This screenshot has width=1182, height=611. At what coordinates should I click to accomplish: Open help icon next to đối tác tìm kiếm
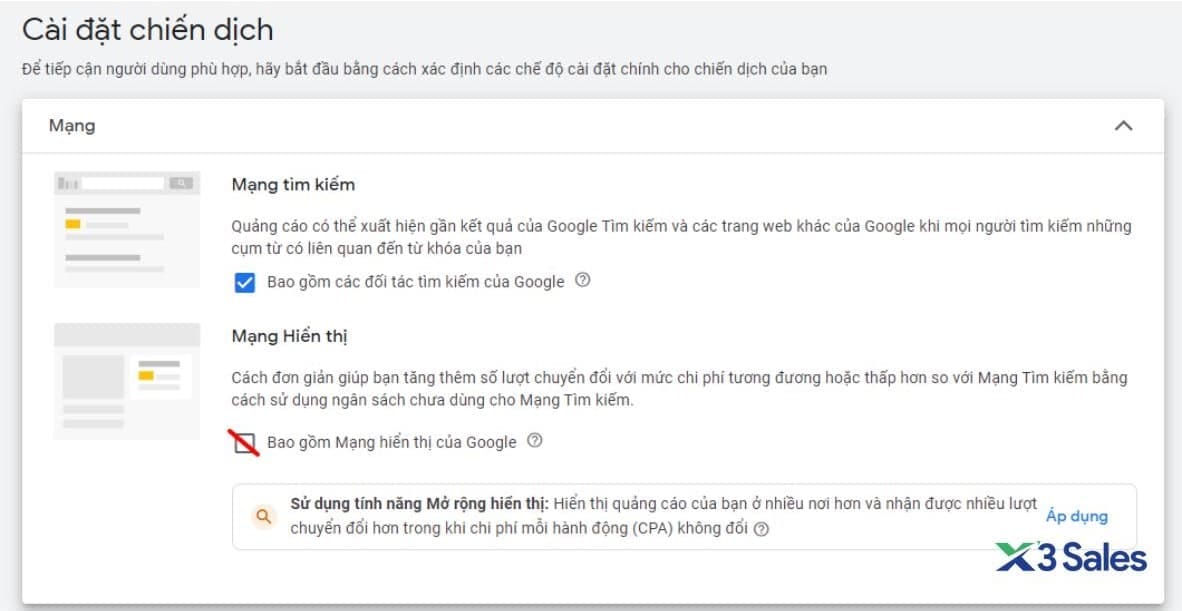(x=583, y=280)
